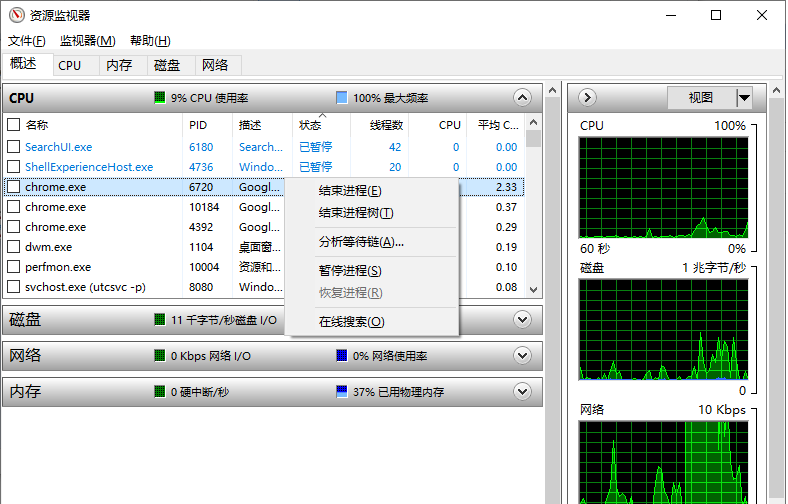This screenshot has width=788, height=504.
Task: Collapse the graphs pane with arrow button
Action: coord(587,97)
